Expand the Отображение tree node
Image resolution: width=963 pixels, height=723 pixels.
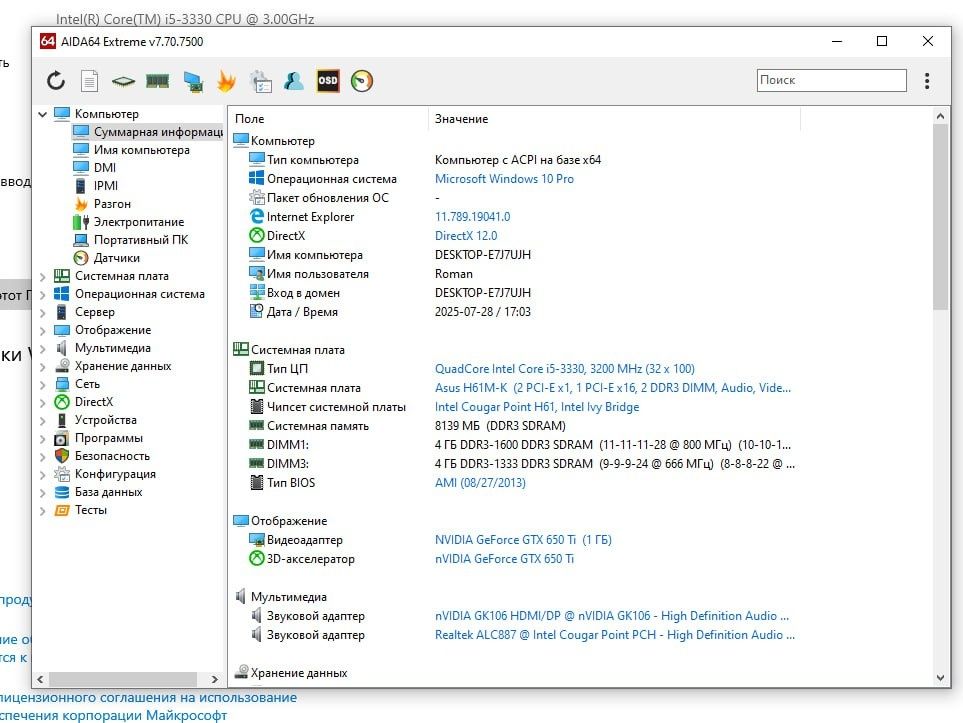coord(42,330)
